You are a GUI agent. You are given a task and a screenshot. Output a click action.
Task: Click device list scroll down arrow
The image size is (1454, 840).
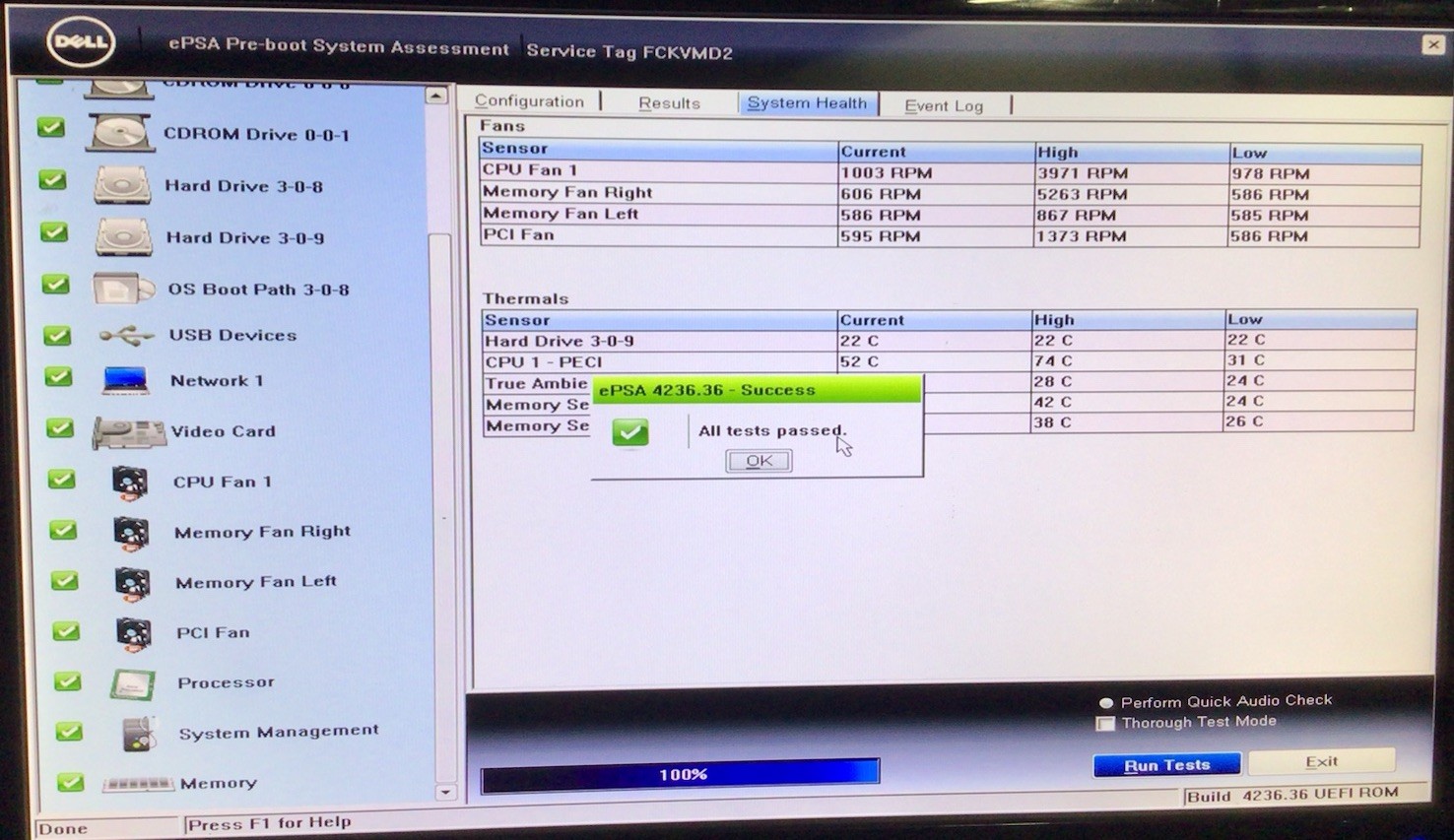[x=444, y=792]
